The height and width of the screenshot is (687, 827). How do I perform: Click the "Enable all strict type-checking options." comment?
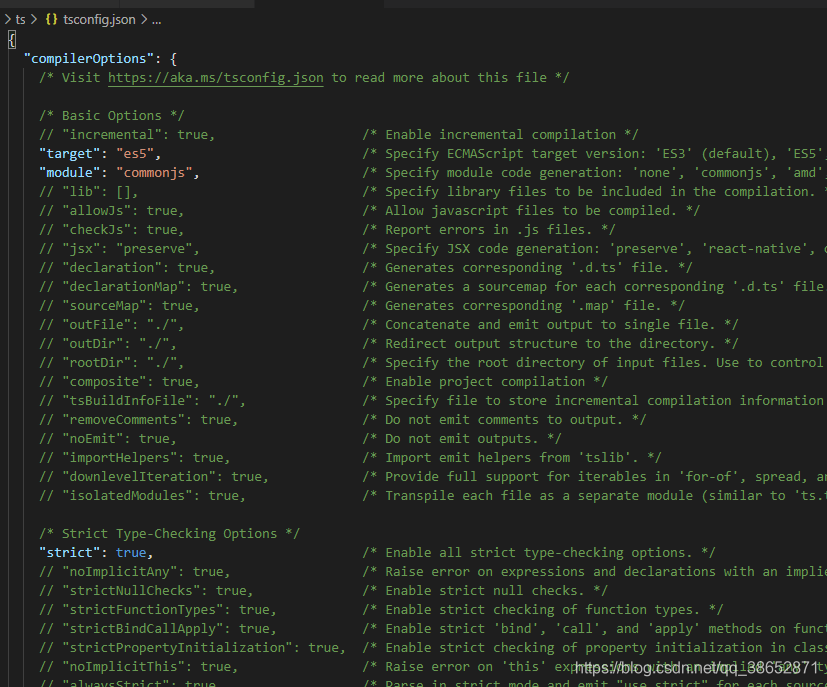tap(539, 552)
